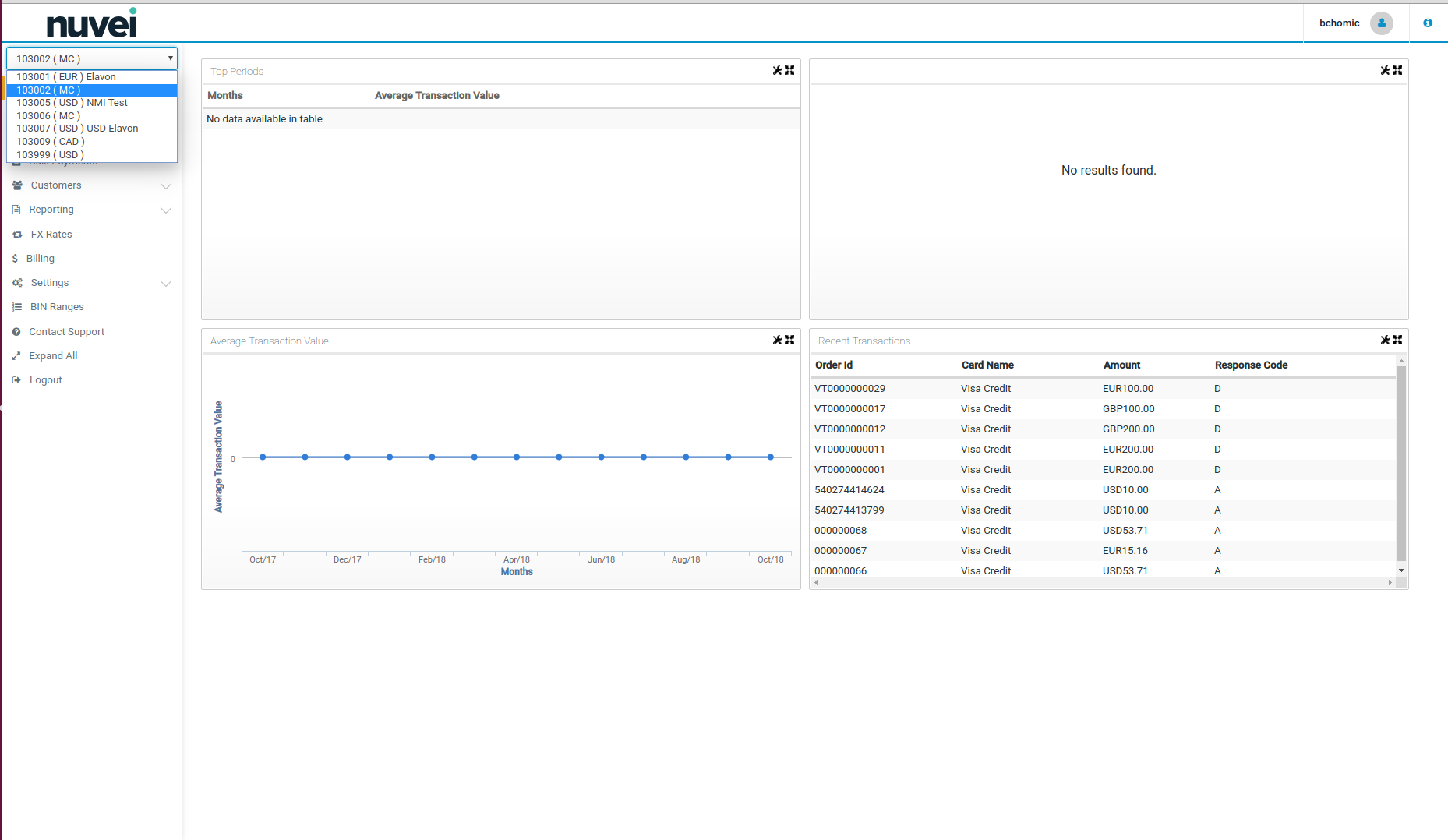Click the FX Rates exchange icon

17,235
